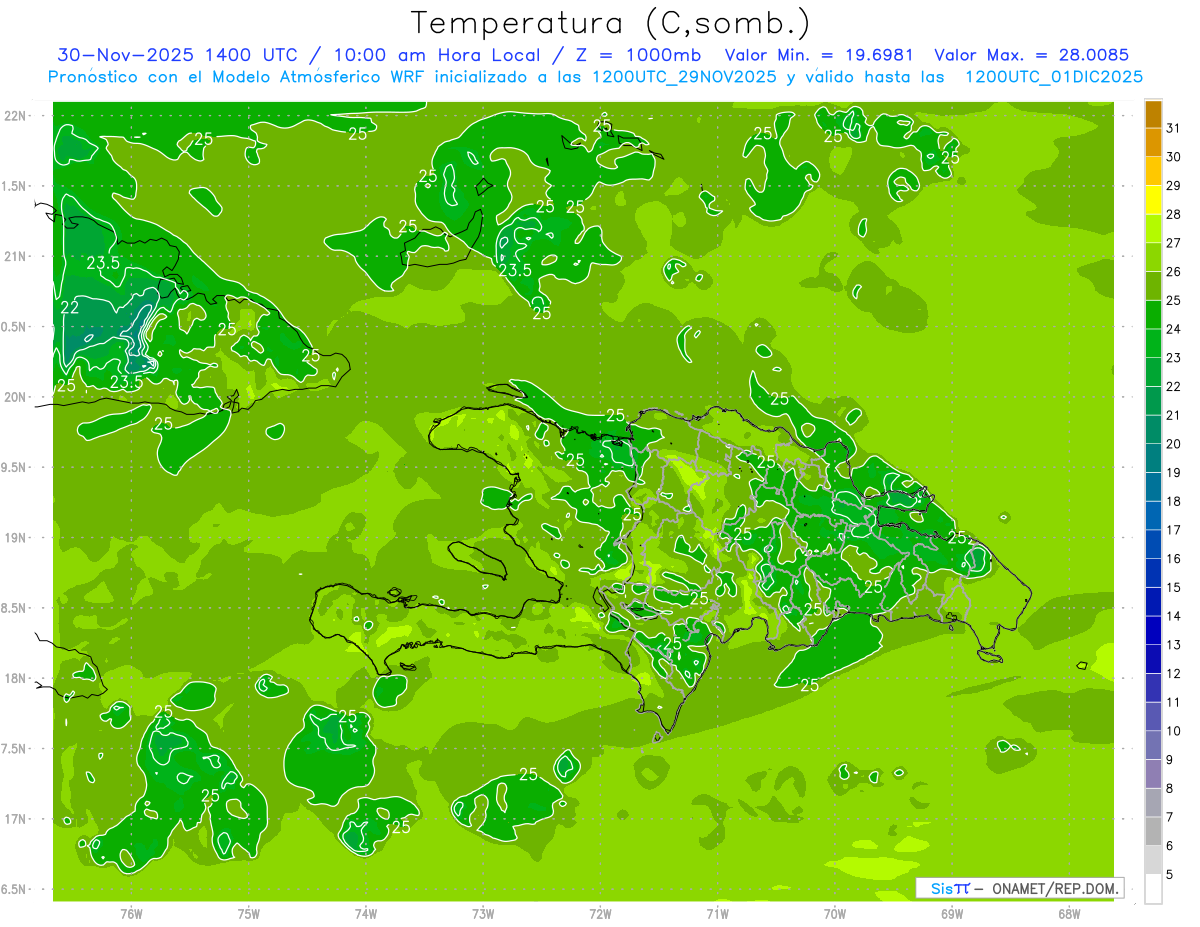Click the 69W longitude axis label

(952, 914)
